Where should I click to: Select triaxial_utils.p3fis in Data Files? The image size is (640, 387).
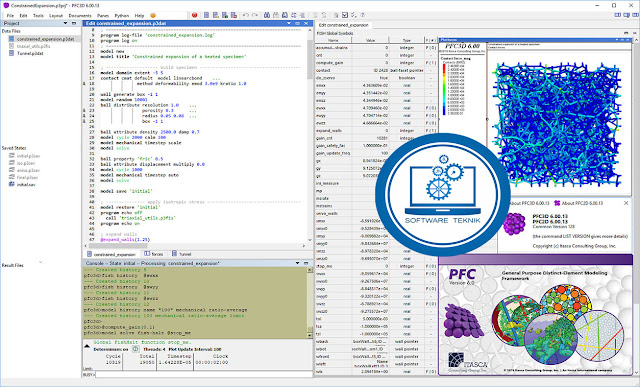coord(33,46)
